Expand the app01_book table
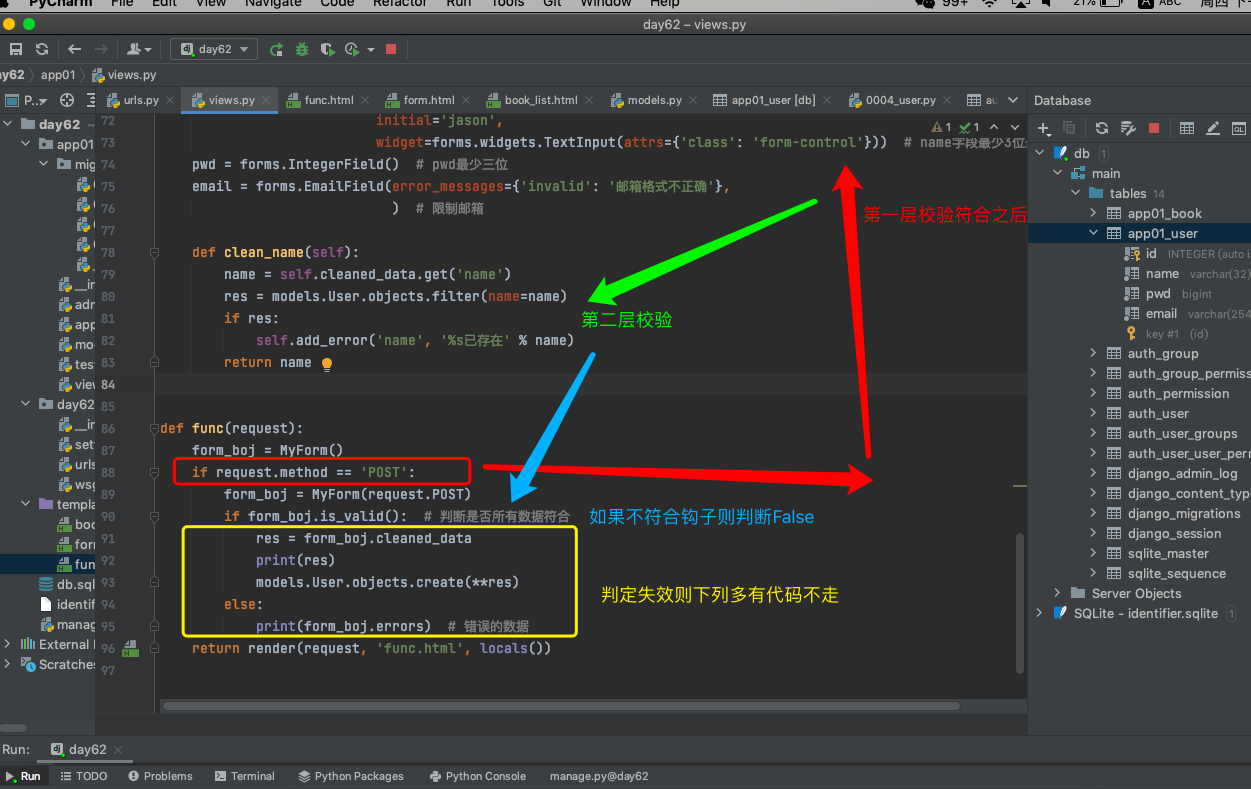The width and height of the screenshot is (1251, 789). pos(1094,213)
